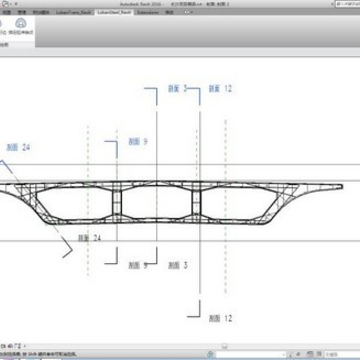Viewport: 360px width, 360px height.
Task: Open the Extensions ribbon tab
Action: click(148, 12)
